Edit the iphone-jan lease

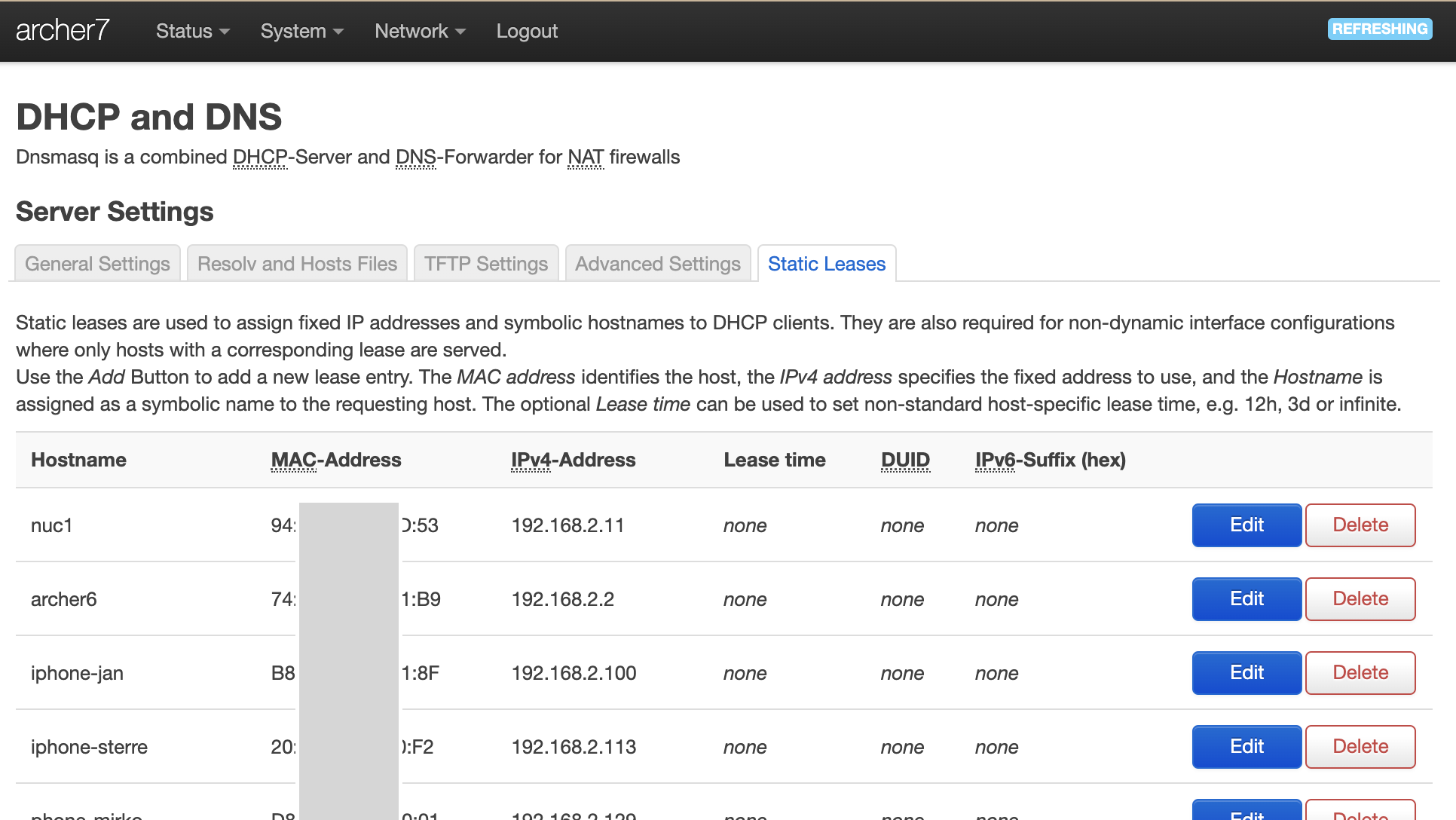point(1246,672)
